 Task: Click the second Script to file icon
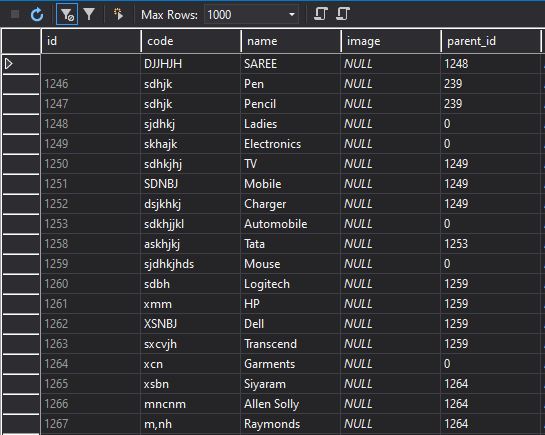pos(343,14)
